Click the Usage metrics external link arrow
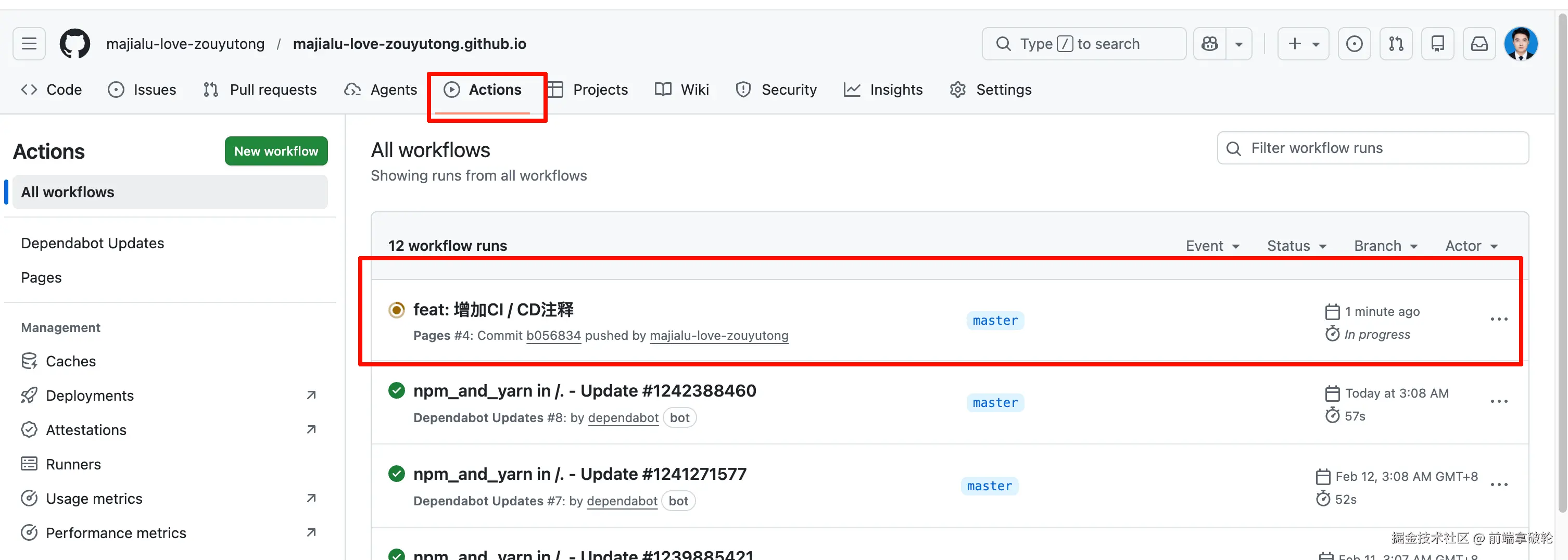 [311, 499]
